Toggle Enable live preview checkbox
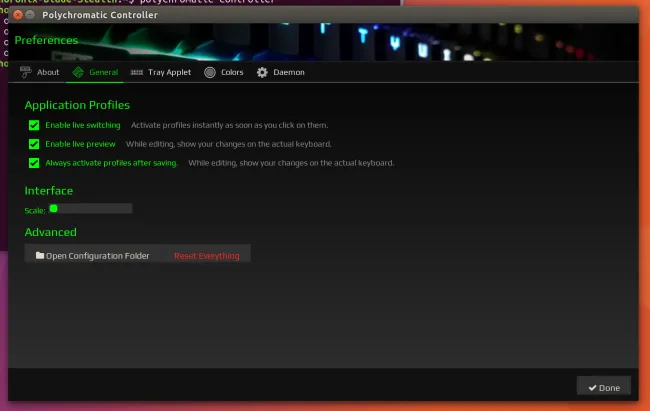The width and height of the screenshot is (650, 411). point(34,144)
